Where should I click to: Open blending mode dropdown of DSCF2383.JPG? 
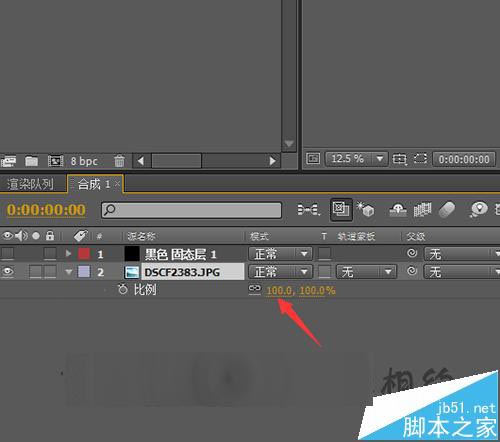[x=280, y=272]
